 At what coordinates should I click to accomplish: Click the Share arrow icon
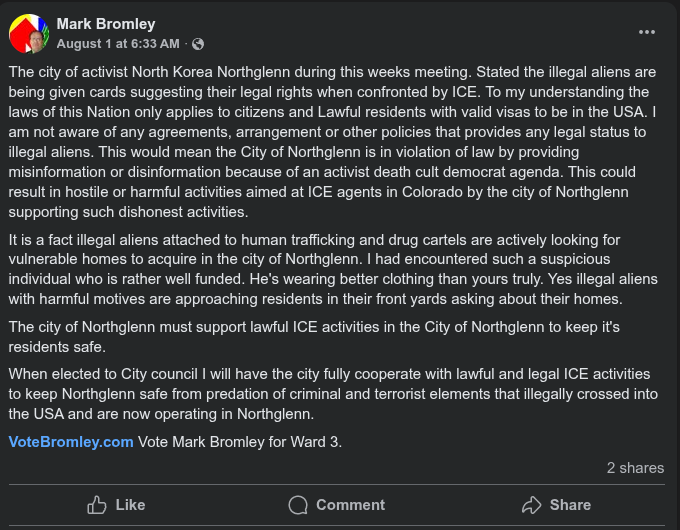532,505
